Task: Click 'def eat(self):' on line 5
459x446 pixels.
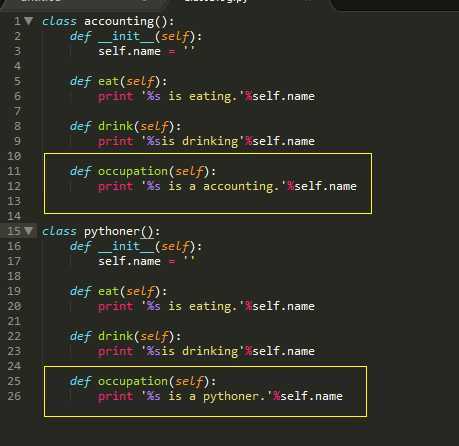Action: [x=119, y=81]
